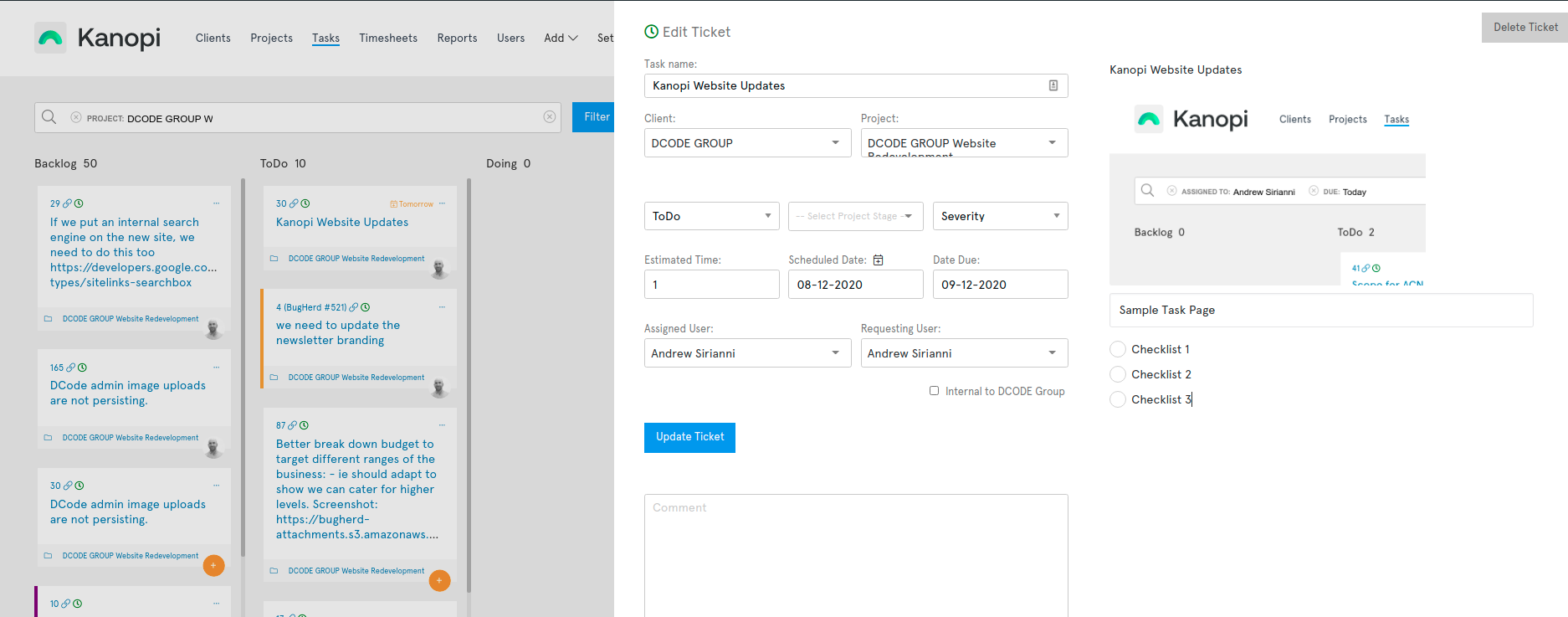
Task: Open the Requesting User dropdown
Action: 964,353
